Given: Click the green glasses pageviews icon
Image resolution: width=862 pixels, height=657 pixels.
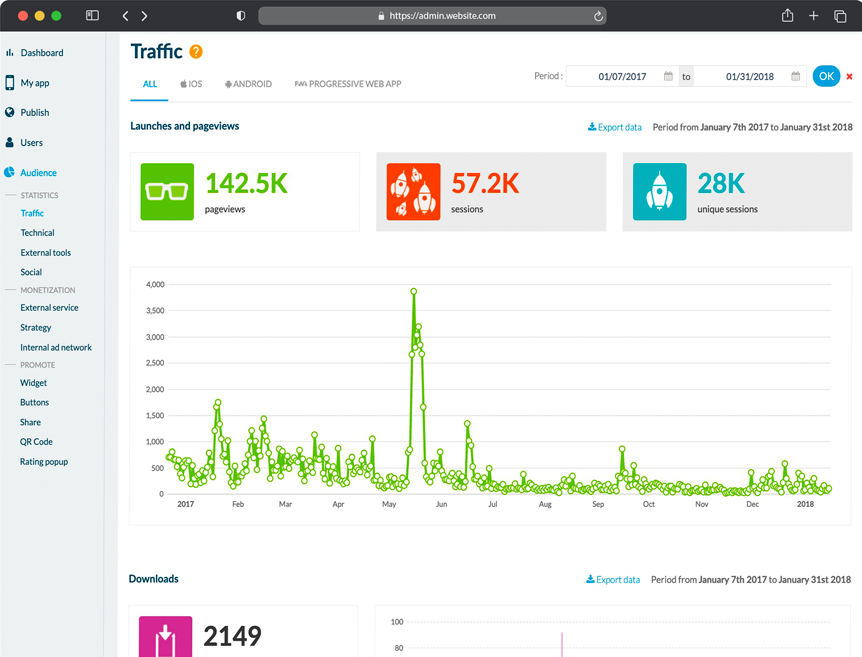Looking at the screenshot, I should [x=167, y=191].
